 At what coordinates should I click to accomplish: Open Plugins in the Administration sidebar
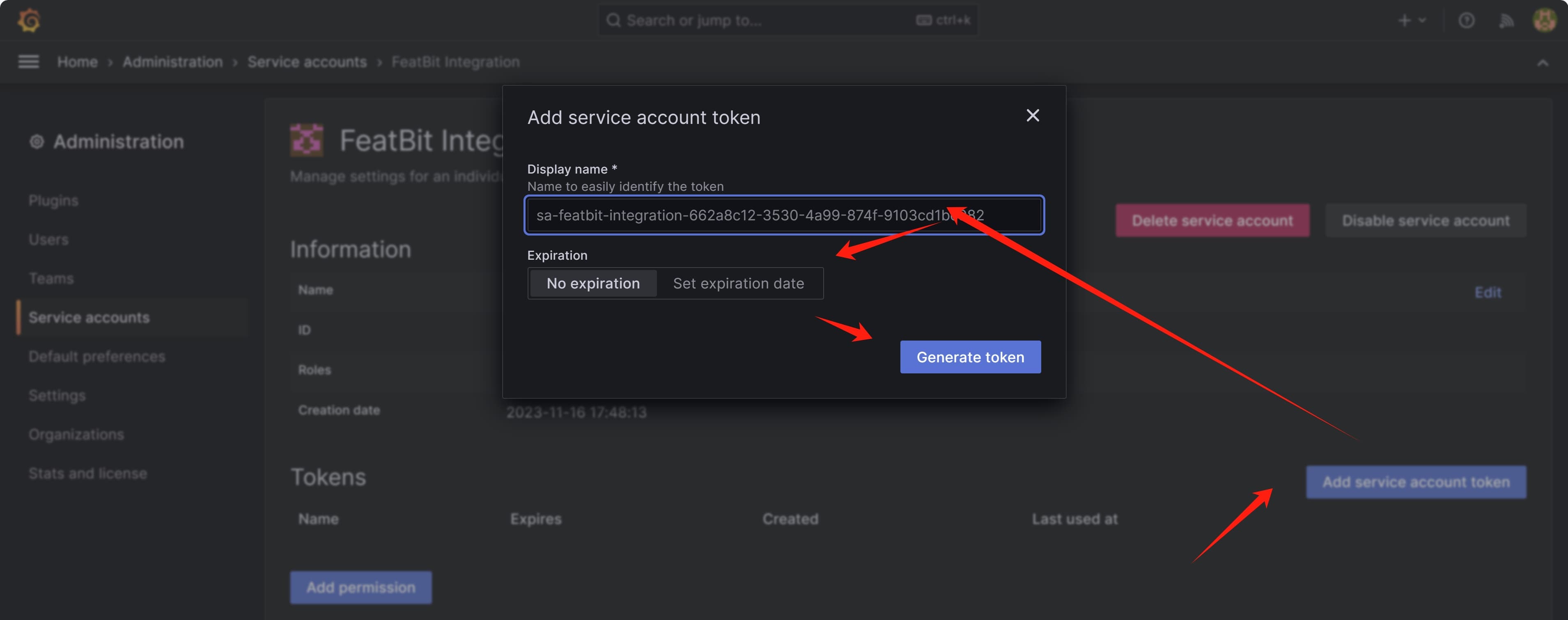[53, 201]
